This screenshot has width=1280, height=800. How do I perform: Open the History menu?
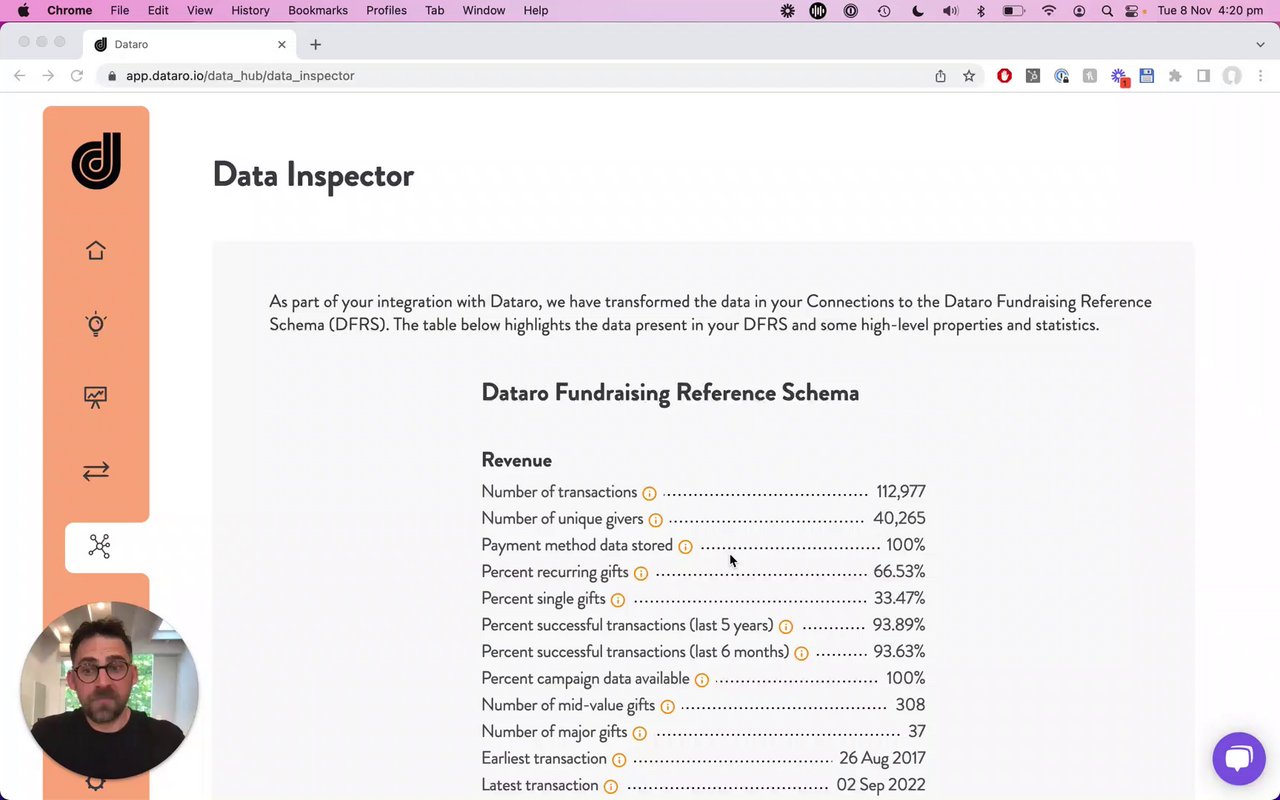click(250, 10)
